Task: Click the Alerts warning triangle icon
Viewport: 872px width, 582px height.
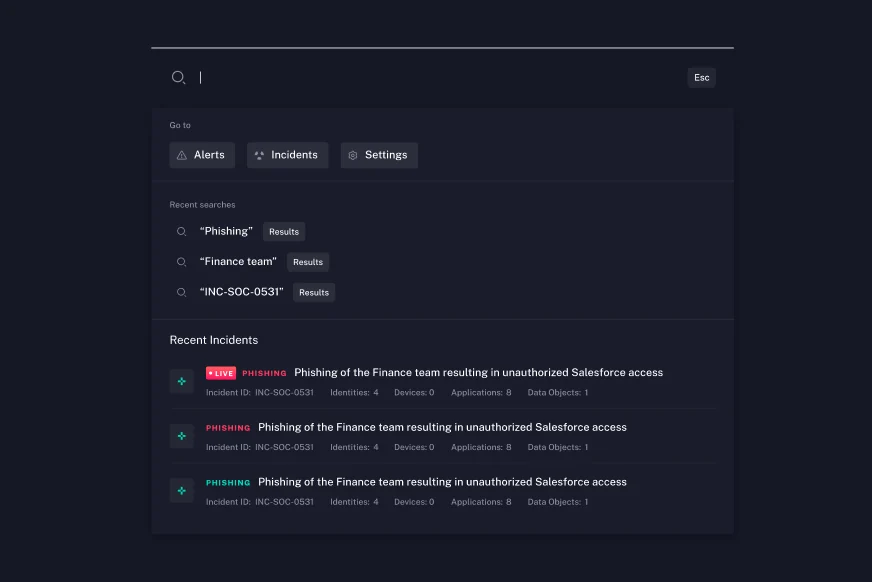Action: (182, 156)
